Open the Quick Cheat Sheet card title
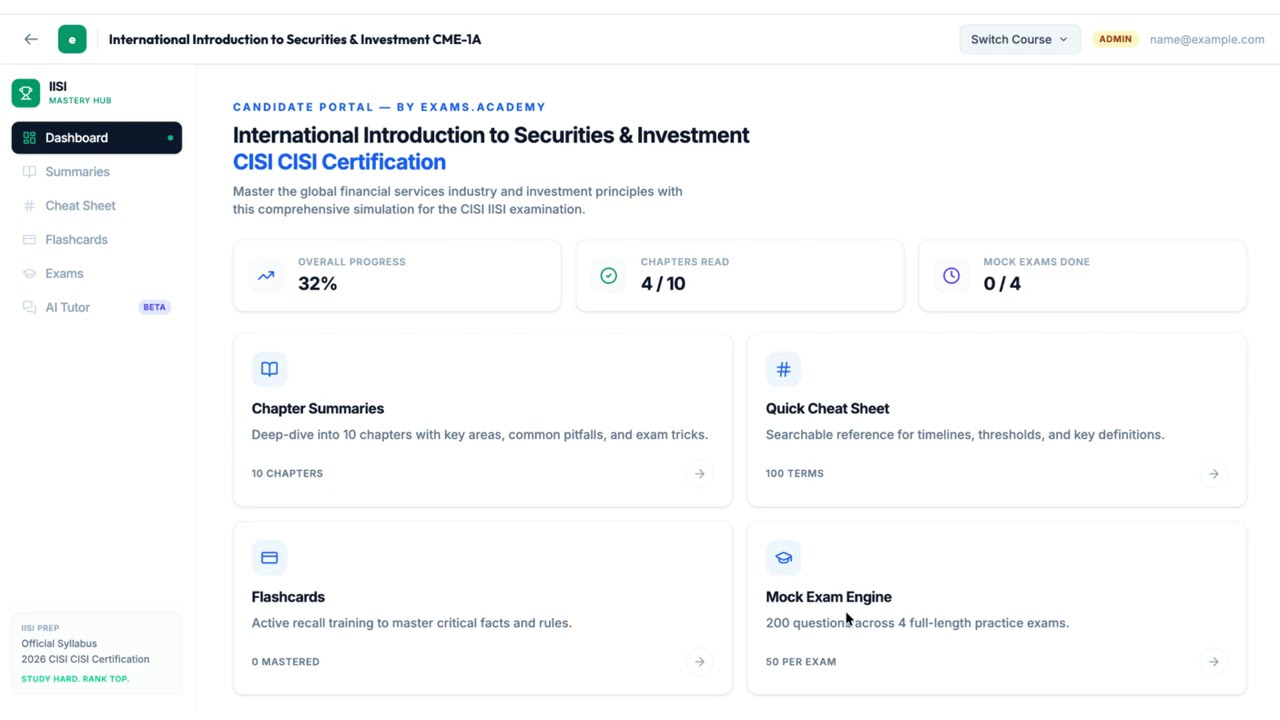 point(828,409)
